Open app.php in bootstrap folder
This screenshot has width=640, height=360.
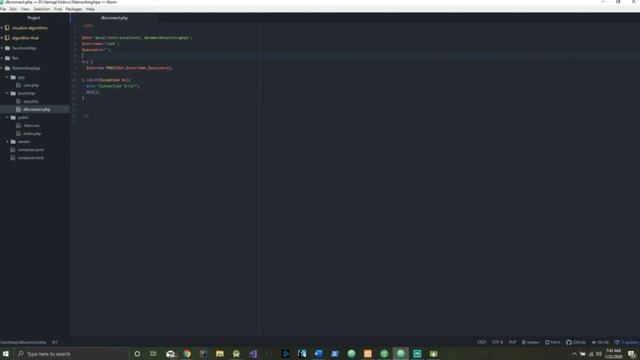[x=31, y=101]
